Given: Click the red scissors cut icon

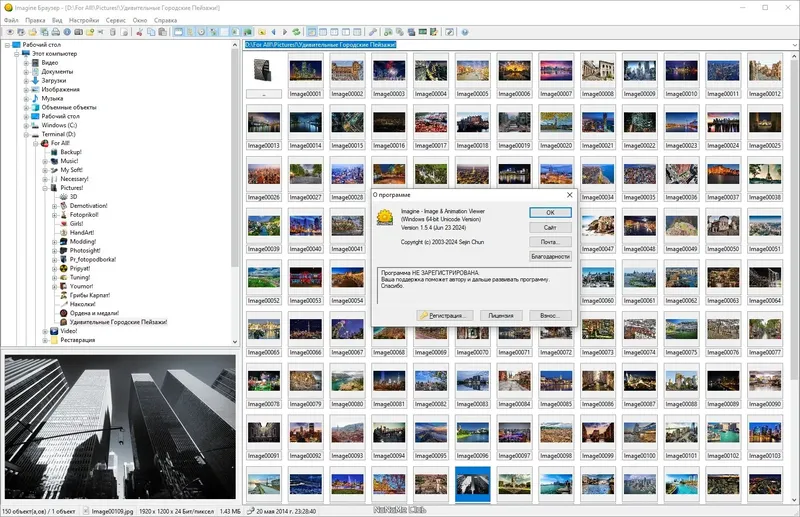Looking at the screenshot, I should 139,32.
